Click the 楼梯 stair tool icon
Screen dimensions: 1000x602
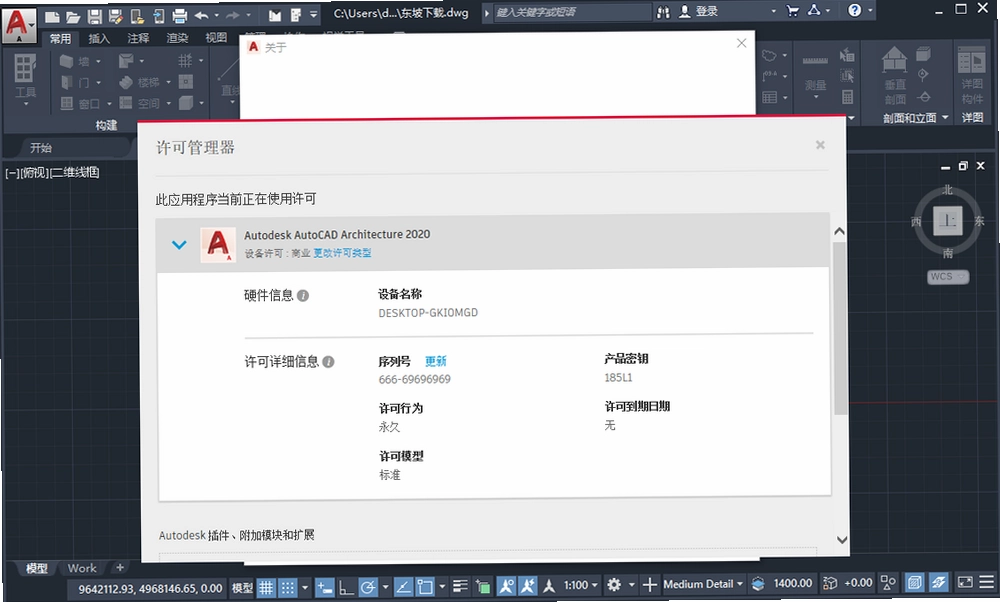click(126, 82)
